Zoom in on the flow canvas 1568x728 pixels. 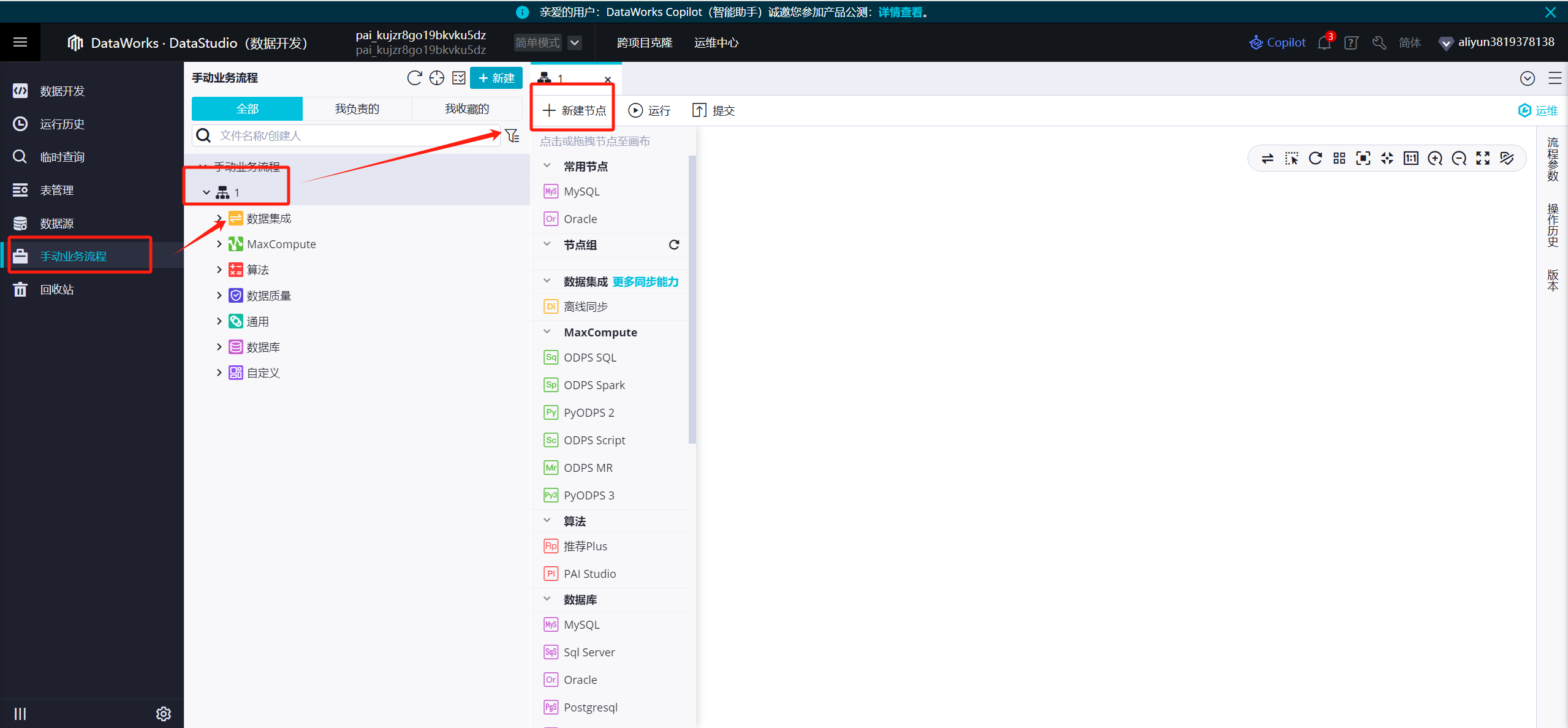click(x=1436, y=158)
